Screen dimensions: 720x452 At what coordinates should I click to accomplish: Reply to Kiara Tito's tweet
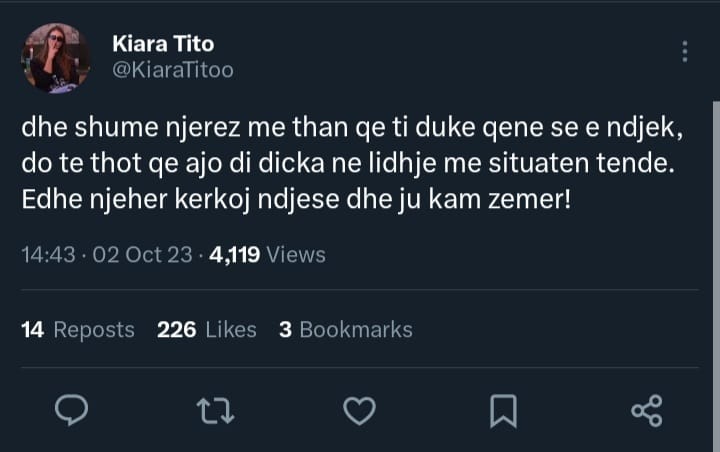tap(71, 409)
